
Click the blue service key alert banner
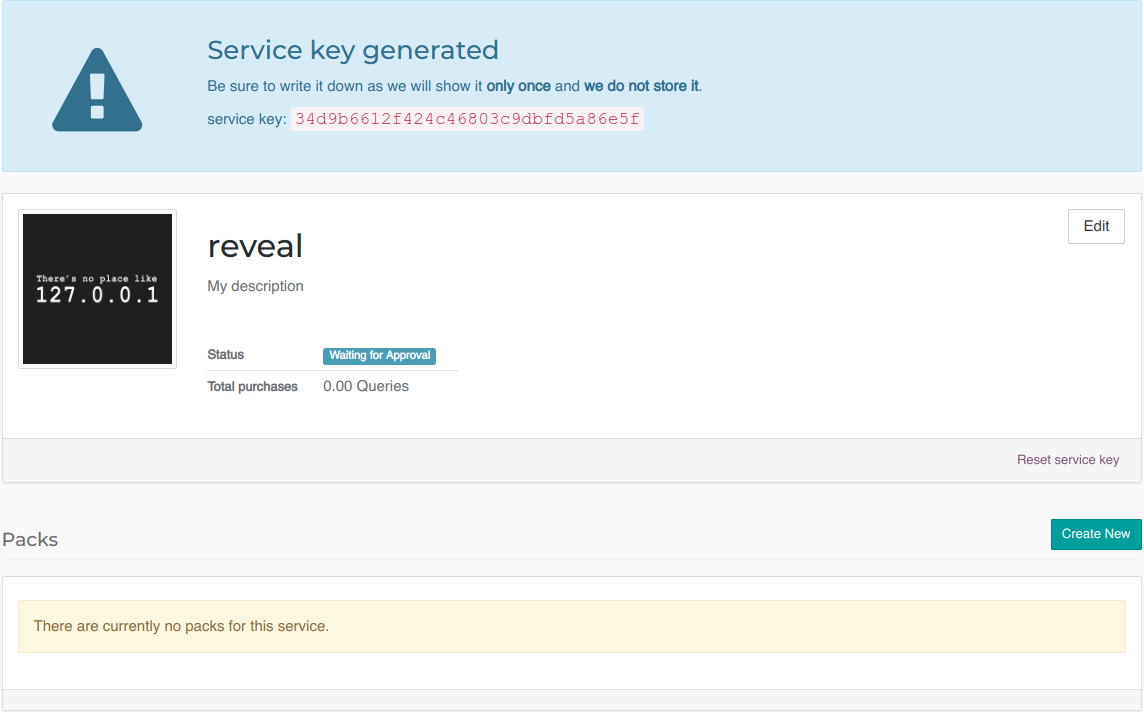(571, 86)
